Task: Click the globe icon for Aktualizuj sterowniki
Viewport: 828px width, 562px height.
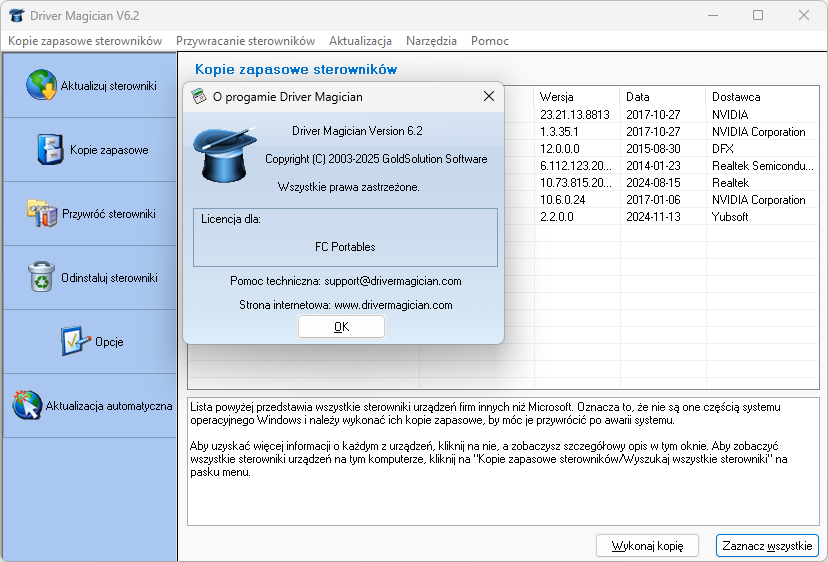Action: [x=41, y=85]
